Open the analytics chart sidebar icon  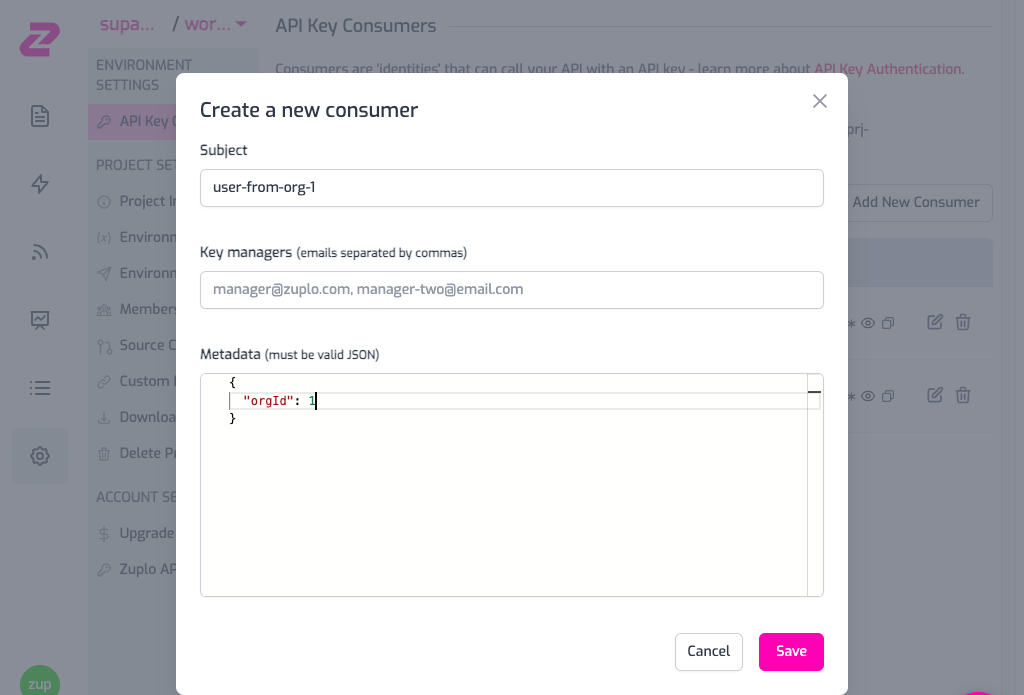40,320
